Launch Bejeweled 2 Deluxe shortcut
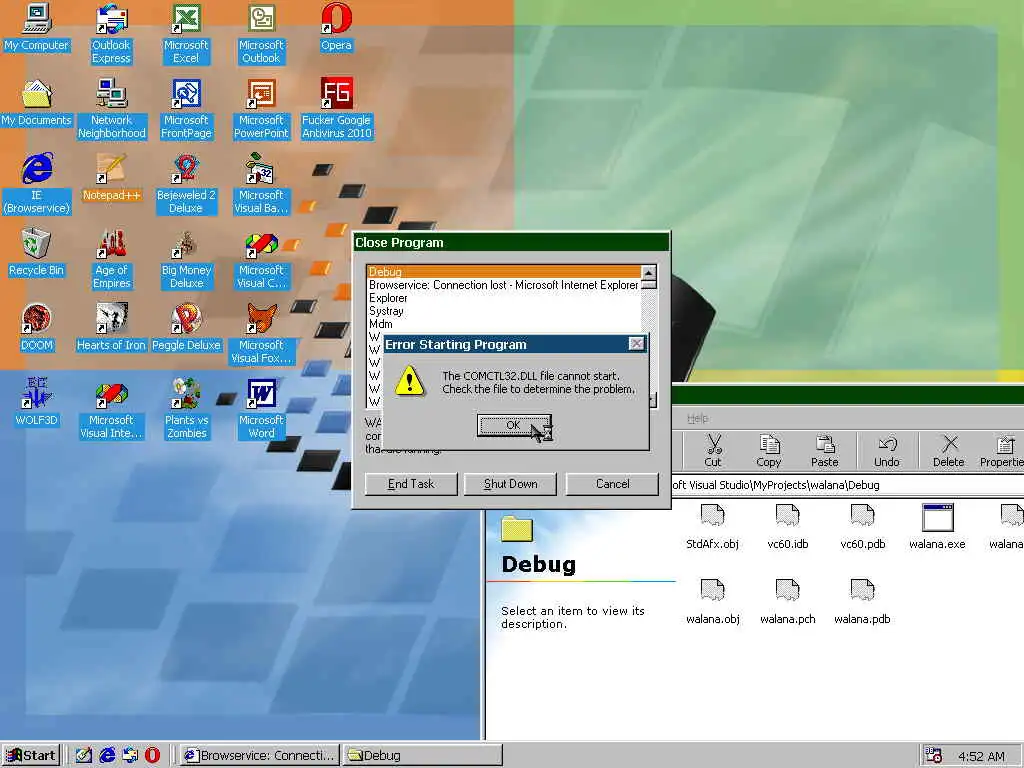Image resolution: width=1024 pixels, height=768 pixels. 186,184
